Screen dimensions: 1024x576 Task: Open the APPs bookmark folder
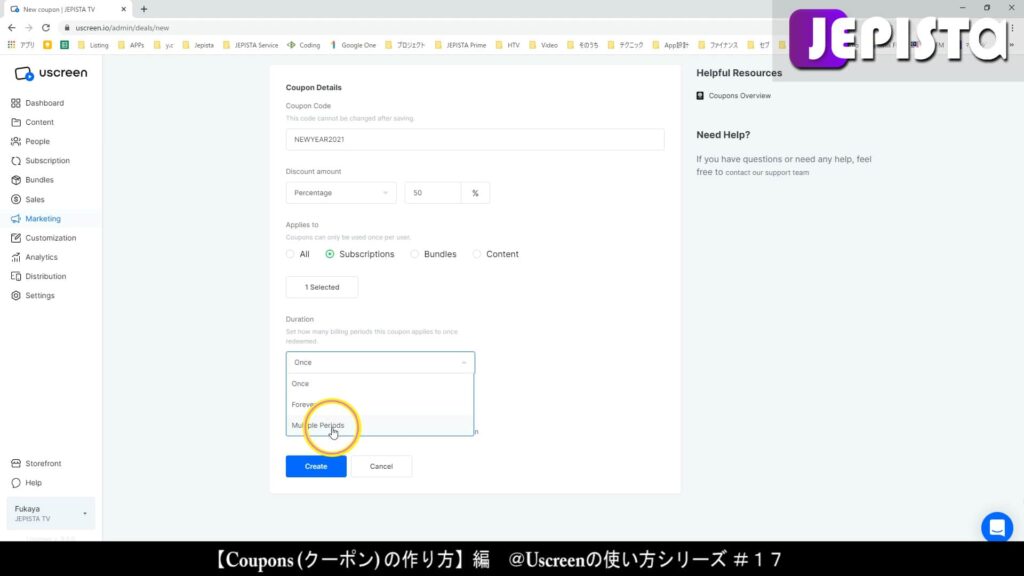[x=131, y=45]
